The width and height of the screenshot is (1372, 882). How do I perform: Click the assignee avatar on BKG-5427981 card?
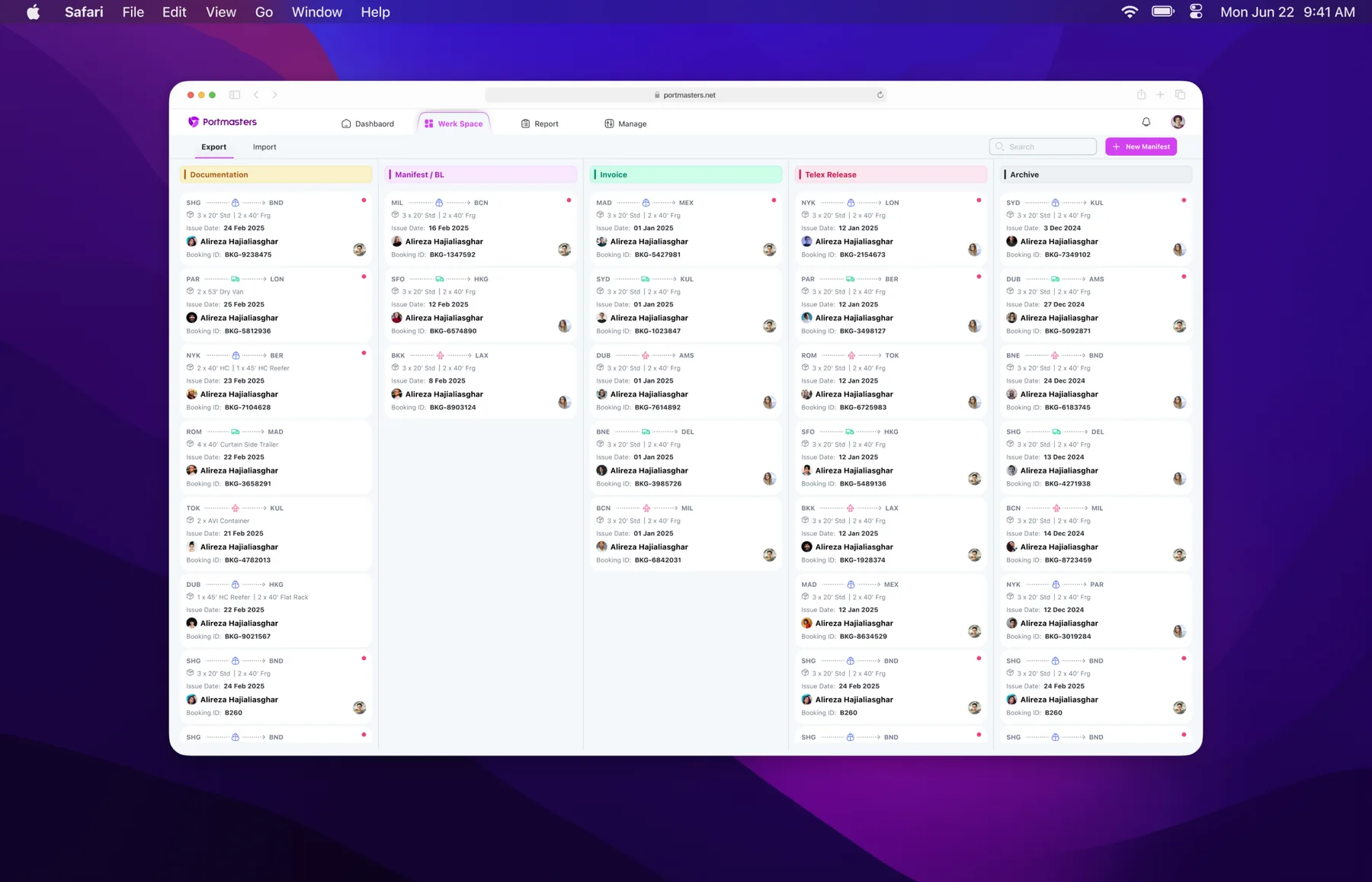[x=769, y=249]
